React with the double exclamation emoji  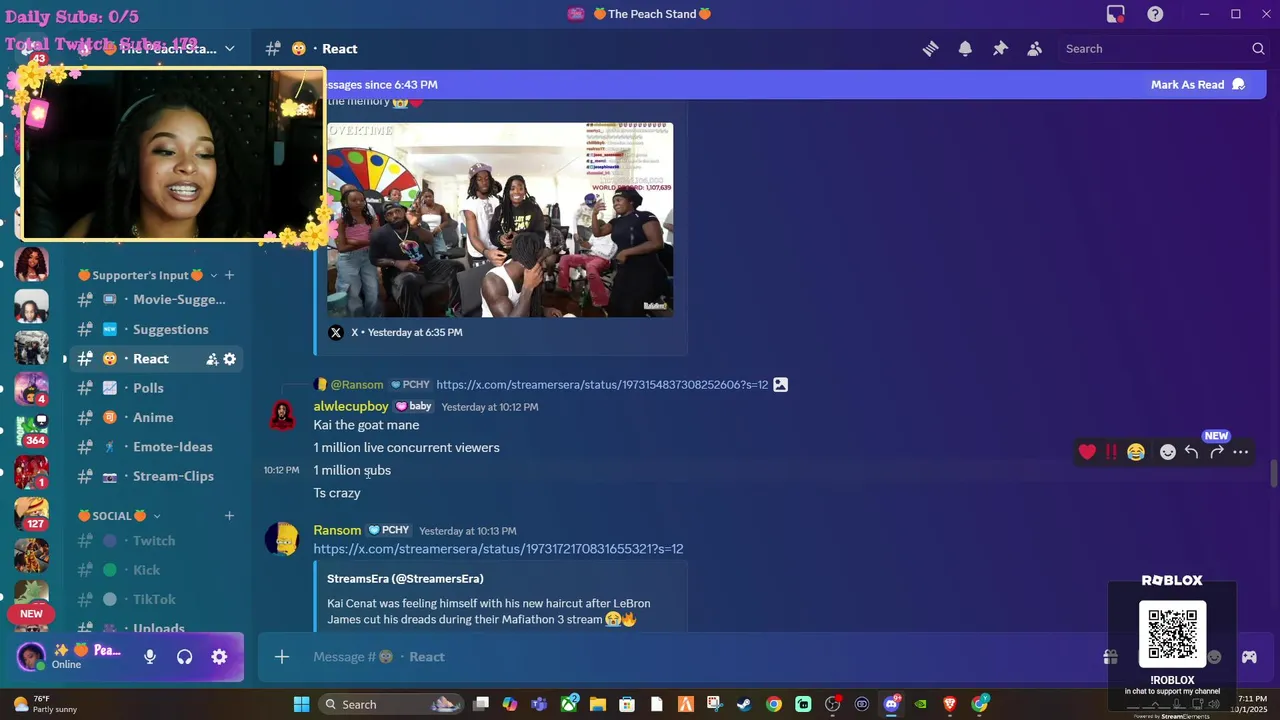click(1111, 452)
